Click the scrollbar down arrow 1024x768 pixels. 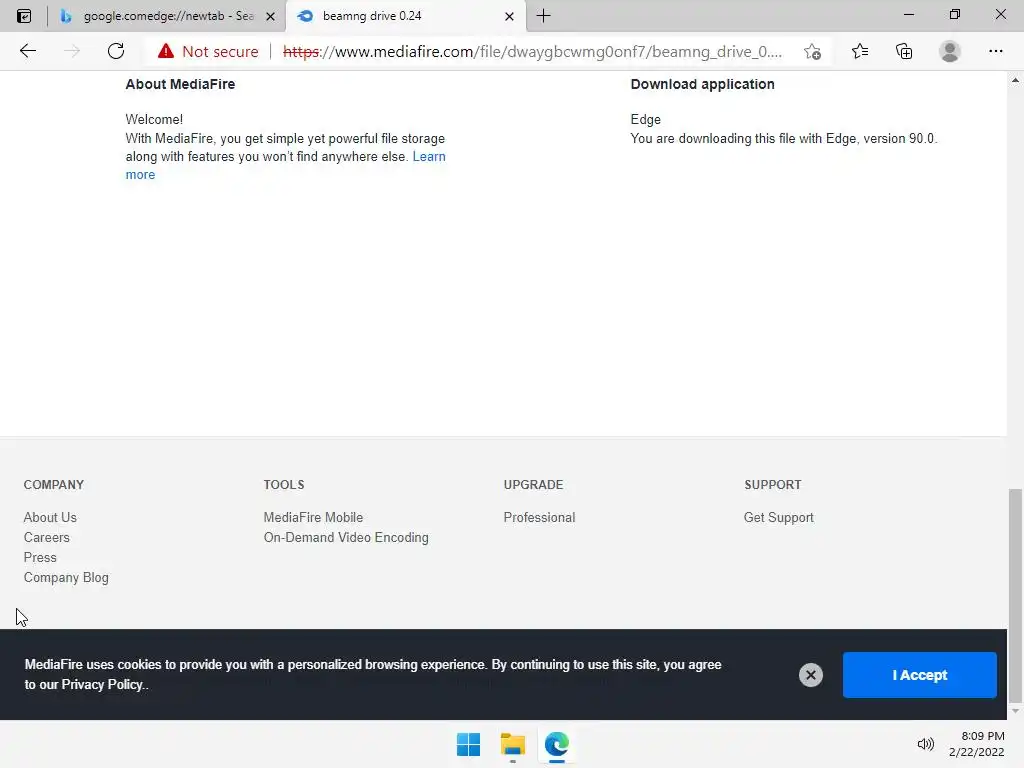(x=1015, y=711)
